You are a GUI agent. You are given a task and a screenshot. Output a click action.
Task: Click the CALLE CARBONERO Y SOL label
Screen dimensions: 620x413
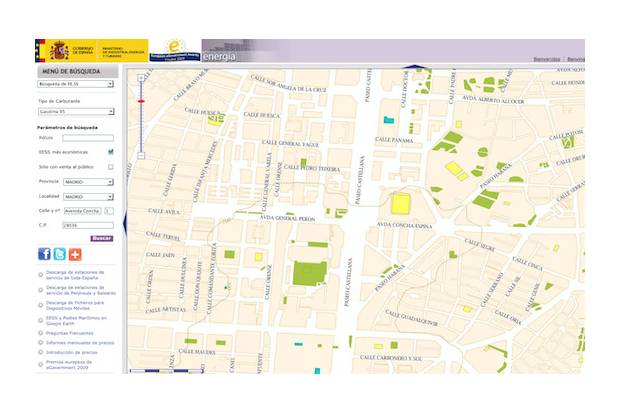coord(391,358)
